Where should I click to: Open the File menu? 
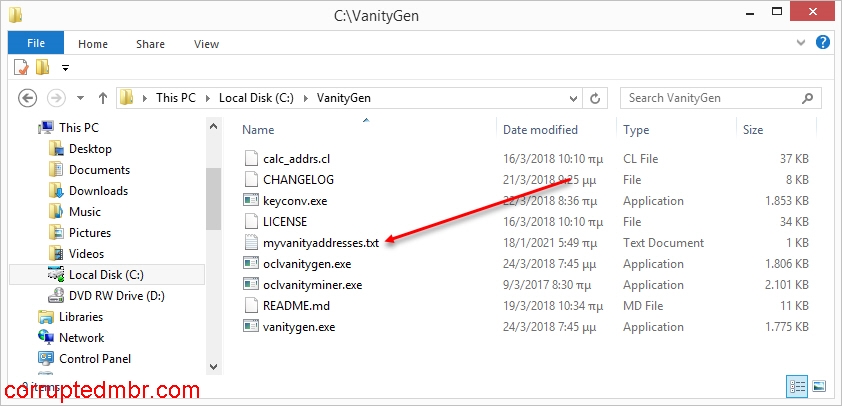[x=36, y=44]
